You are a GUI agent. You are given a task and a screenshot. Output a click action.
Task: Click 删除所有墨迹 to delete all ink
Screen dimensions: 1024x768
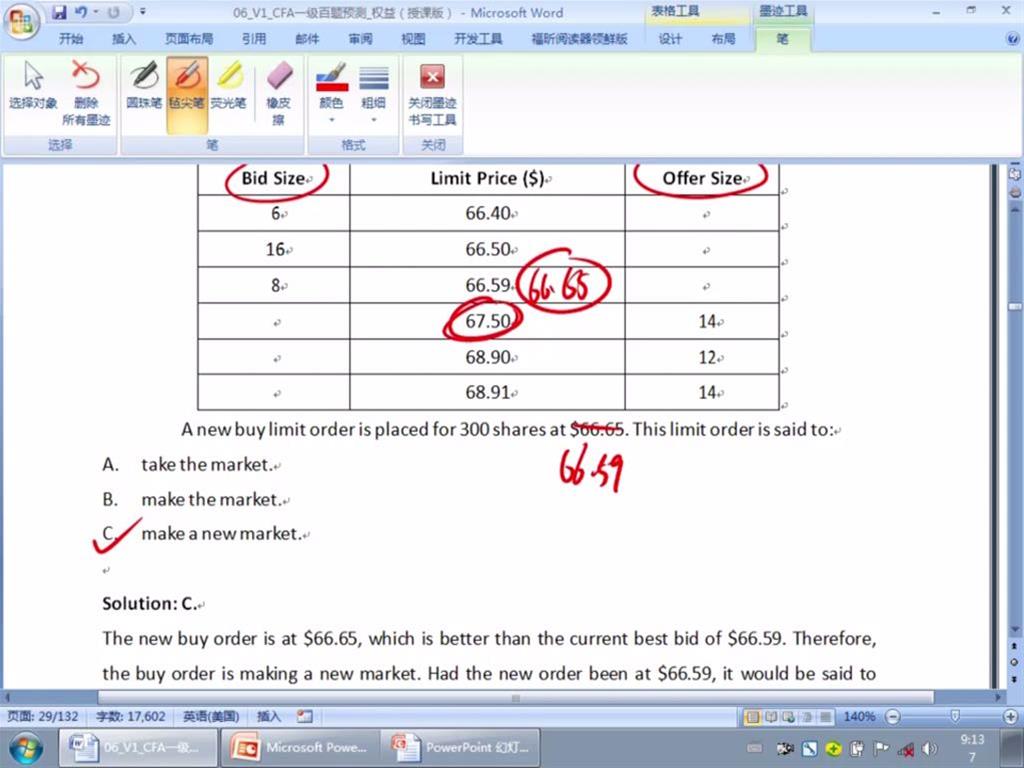pos(86,95)
